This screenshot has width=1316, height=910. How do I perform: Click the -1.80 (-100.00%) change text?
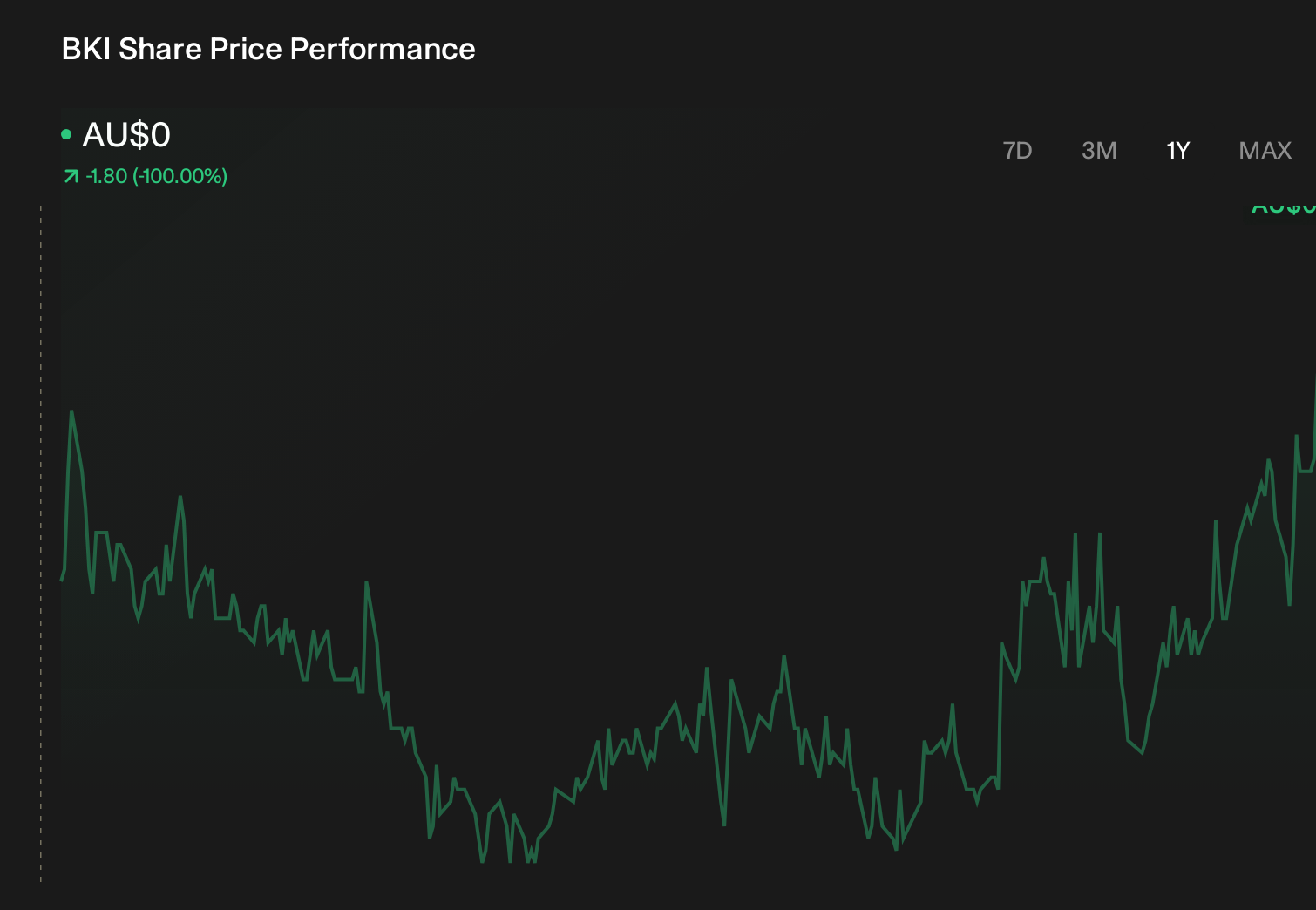point(157,176)
